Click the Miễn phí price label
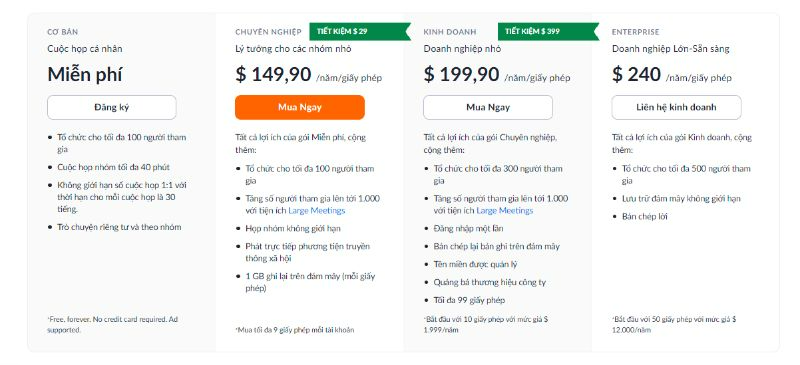 click(x=85, y=75)
